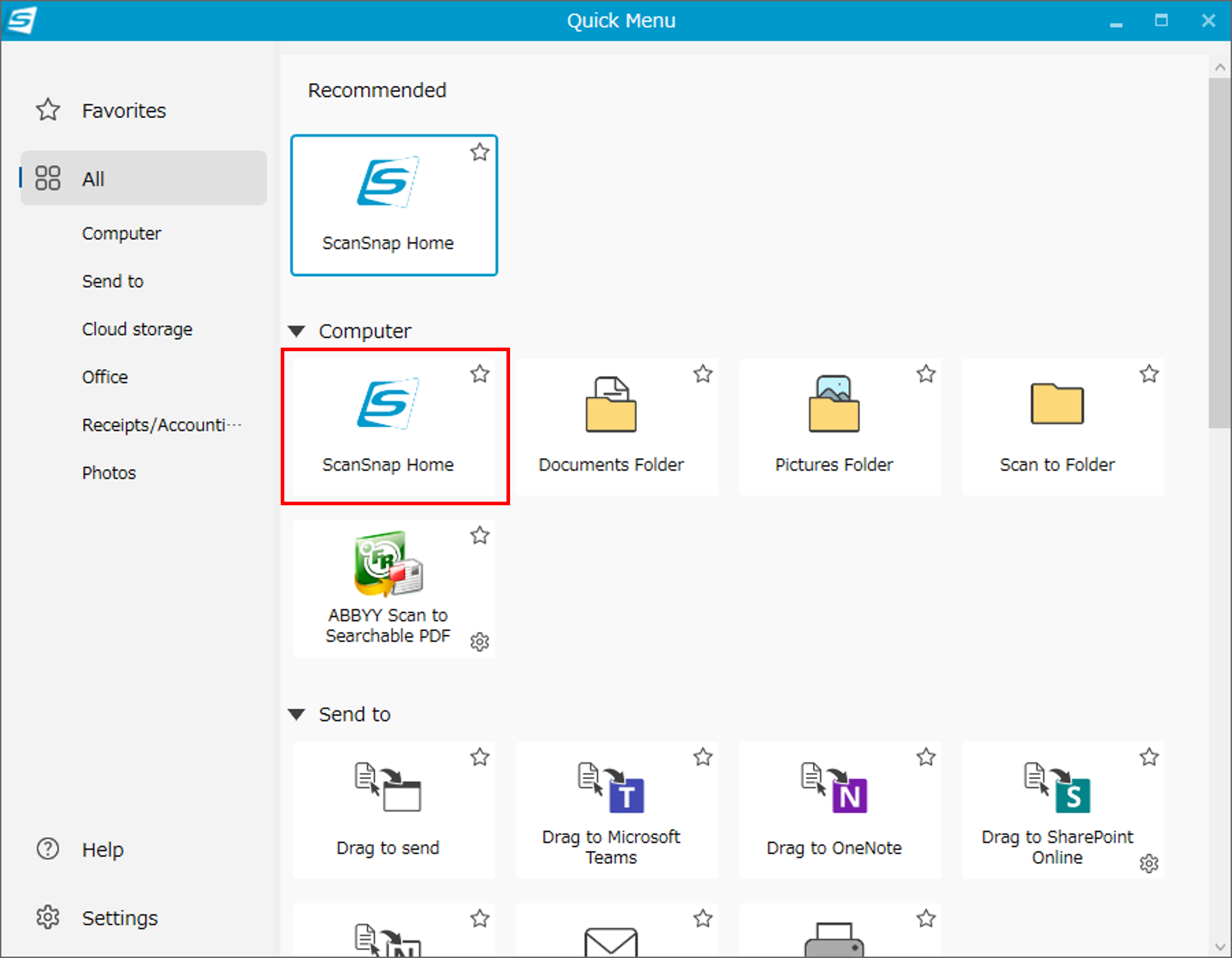Screen dimensions: 1232x958
Task: Click the scrollbar up arrow
Action: (x=1220, y=67)
